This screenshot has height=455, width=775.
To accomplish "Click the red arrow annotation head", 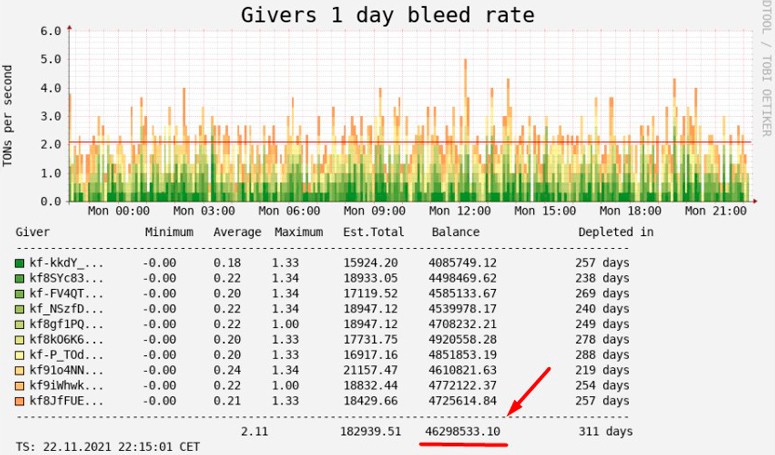I will point(511,408).
